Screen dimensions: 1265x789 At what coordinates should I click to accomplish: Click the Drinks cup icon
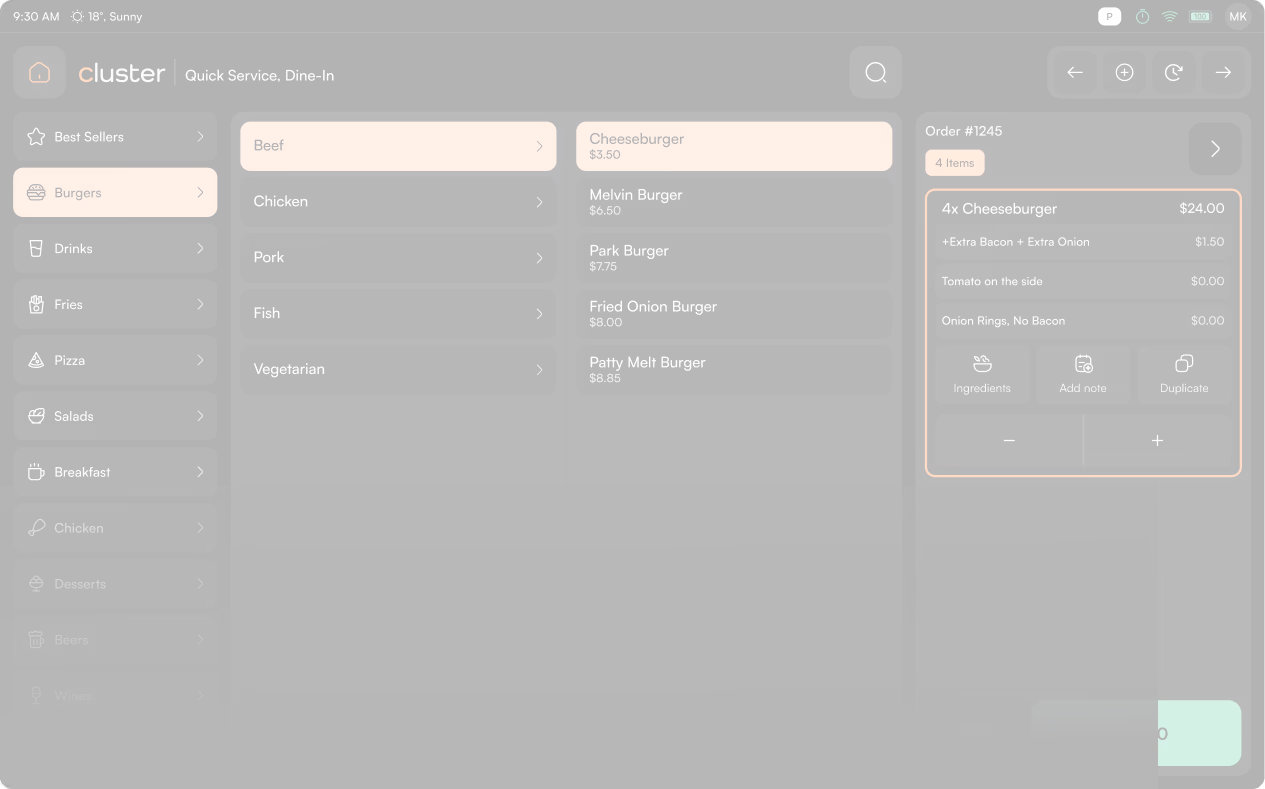[36, 249]
